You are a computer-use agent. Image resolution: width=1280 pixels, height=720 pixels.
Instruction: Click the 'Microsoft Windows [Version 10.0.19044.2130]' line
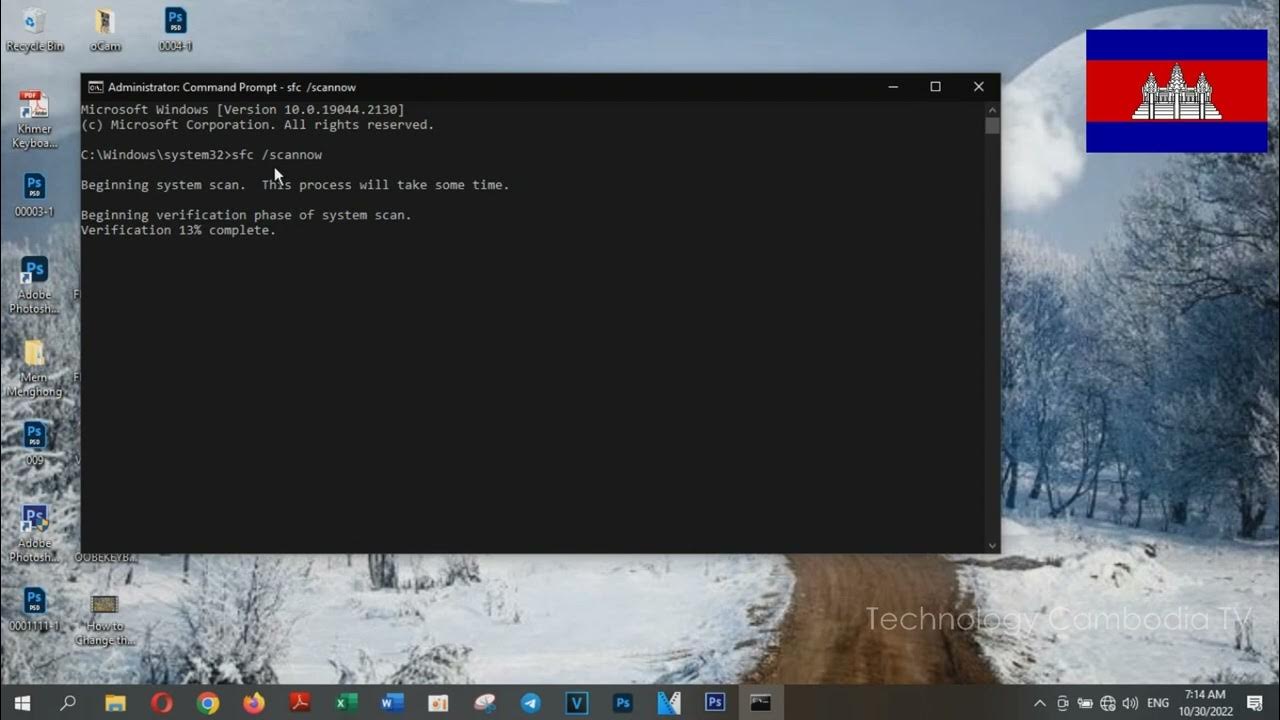(243, 110)
